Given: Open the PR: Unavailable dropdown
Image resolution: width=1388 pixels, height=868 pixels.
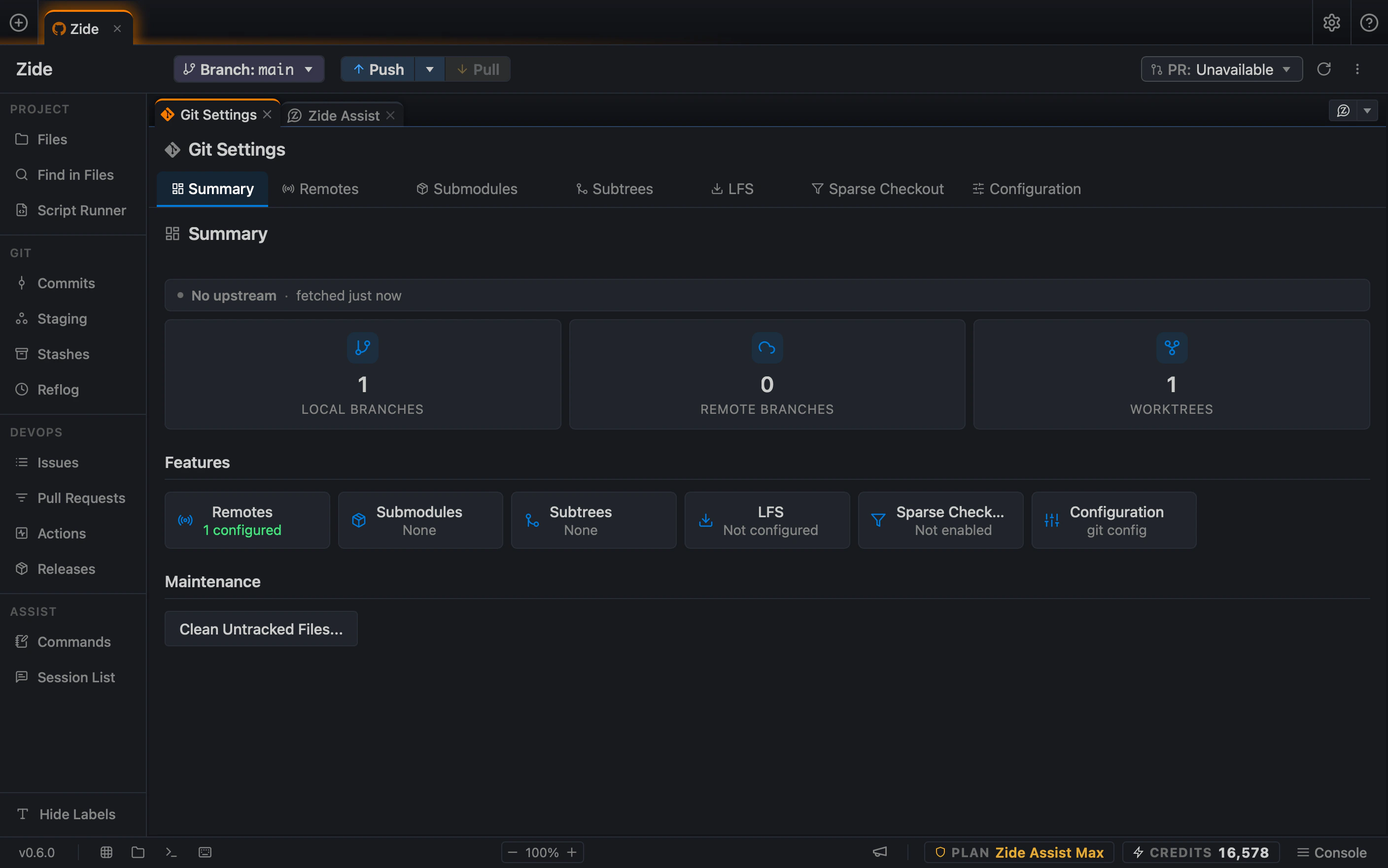Looking at the screenshot, I should pos(1221,69).
